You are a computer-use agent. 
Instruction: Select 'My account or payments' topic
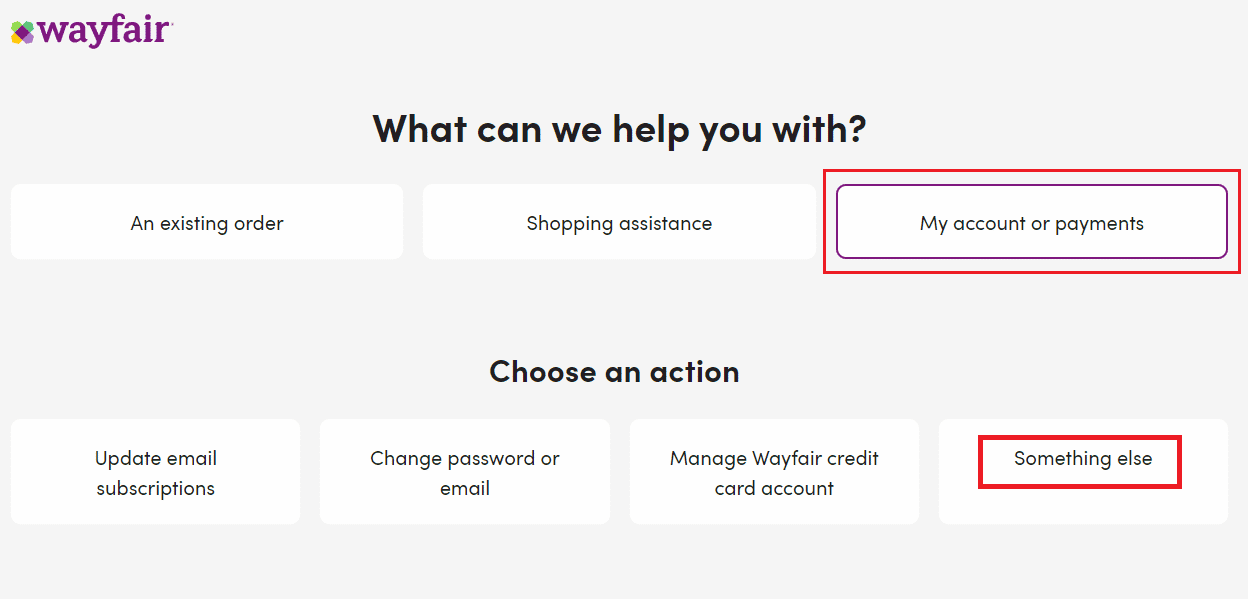coord(1031,222)
